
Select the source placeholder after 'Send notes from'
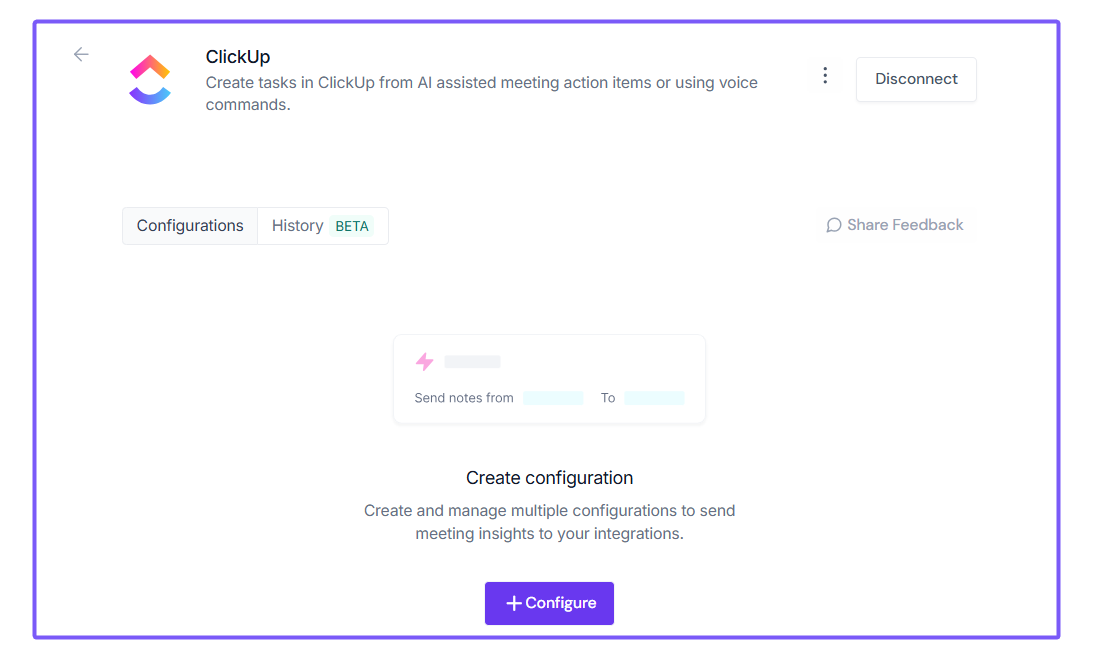[x=553, y=398]
